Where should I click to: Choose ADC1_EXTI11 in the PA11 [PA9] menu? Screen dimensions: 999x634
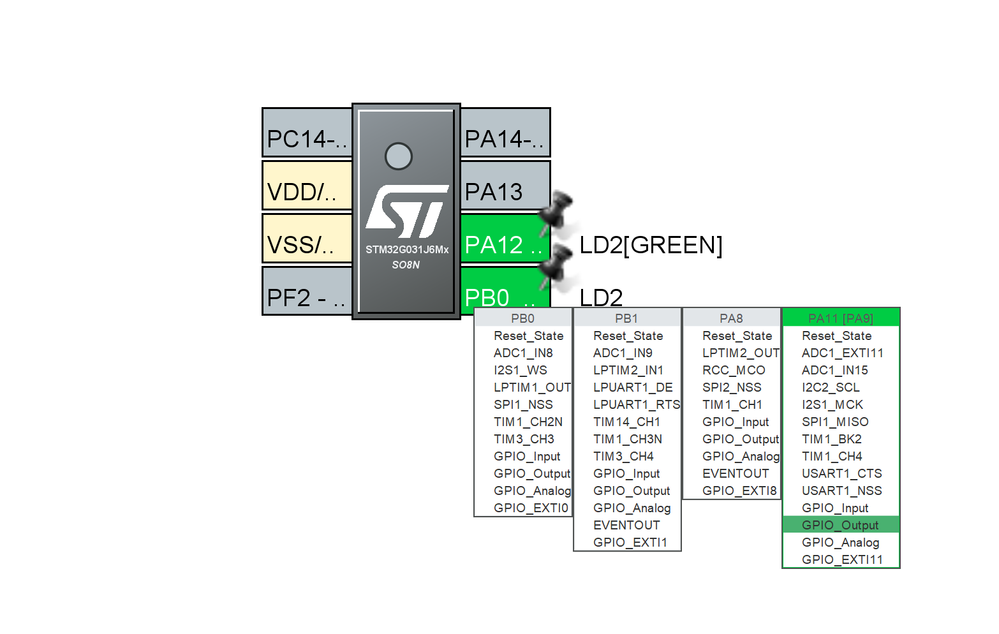pyautogui.click(x=841, y=353)
